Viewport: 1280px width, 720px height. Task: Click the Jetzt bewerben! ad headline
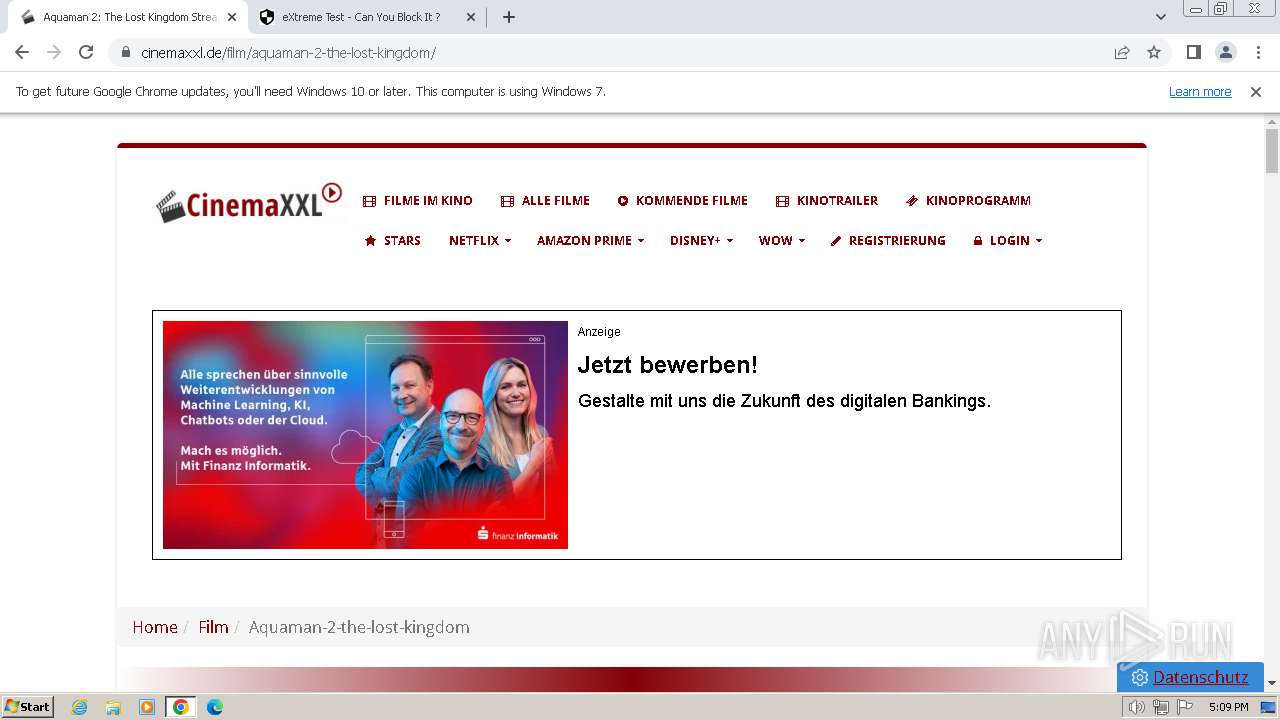[668, 365]
